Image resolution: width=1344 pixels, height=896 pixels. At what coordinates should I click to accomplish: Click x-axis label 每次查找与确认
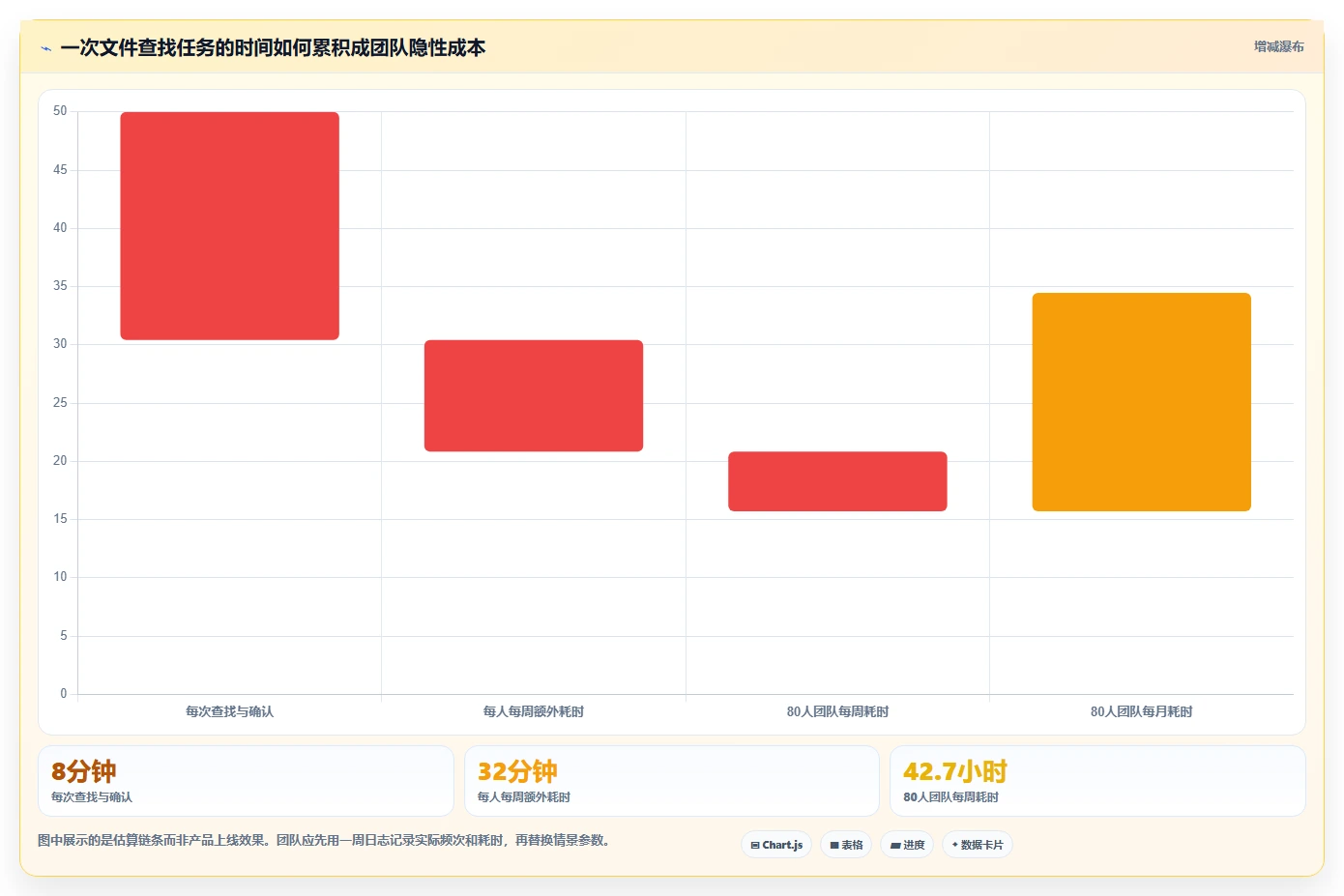229,711
